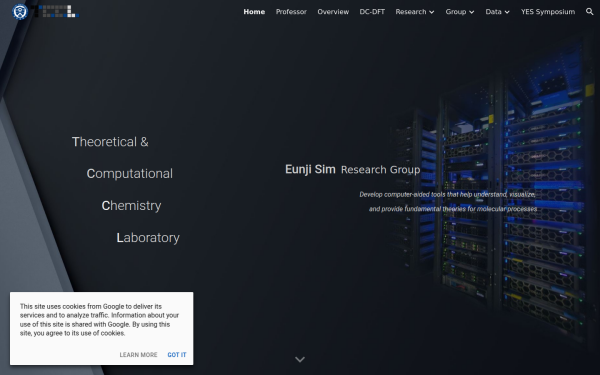Screen dimensions: 600x375
Task: Click the pixelated lab logo beside crest
Action: pyautogui.click(x=55, y=11)
